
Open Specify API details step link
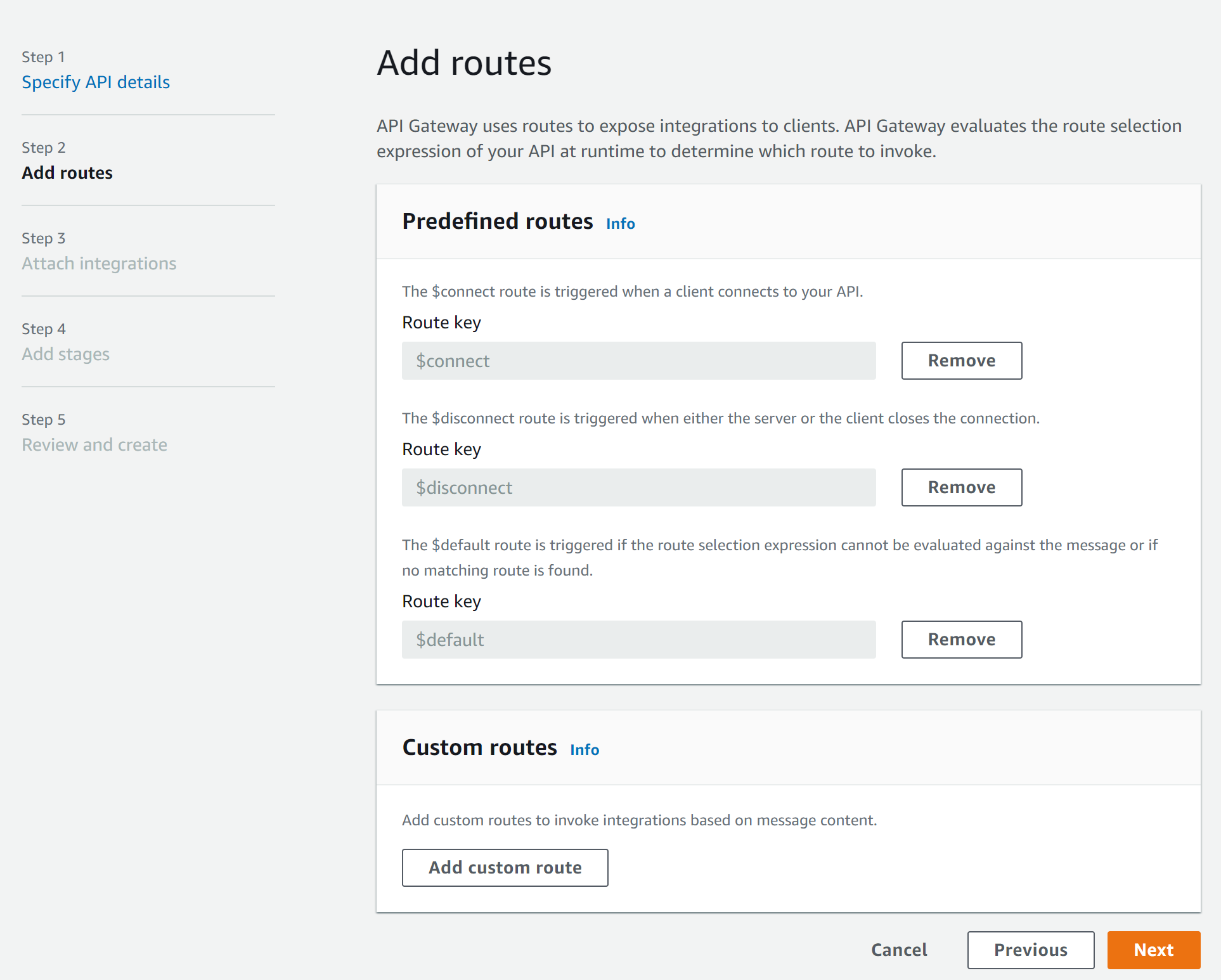click(96, 82)
